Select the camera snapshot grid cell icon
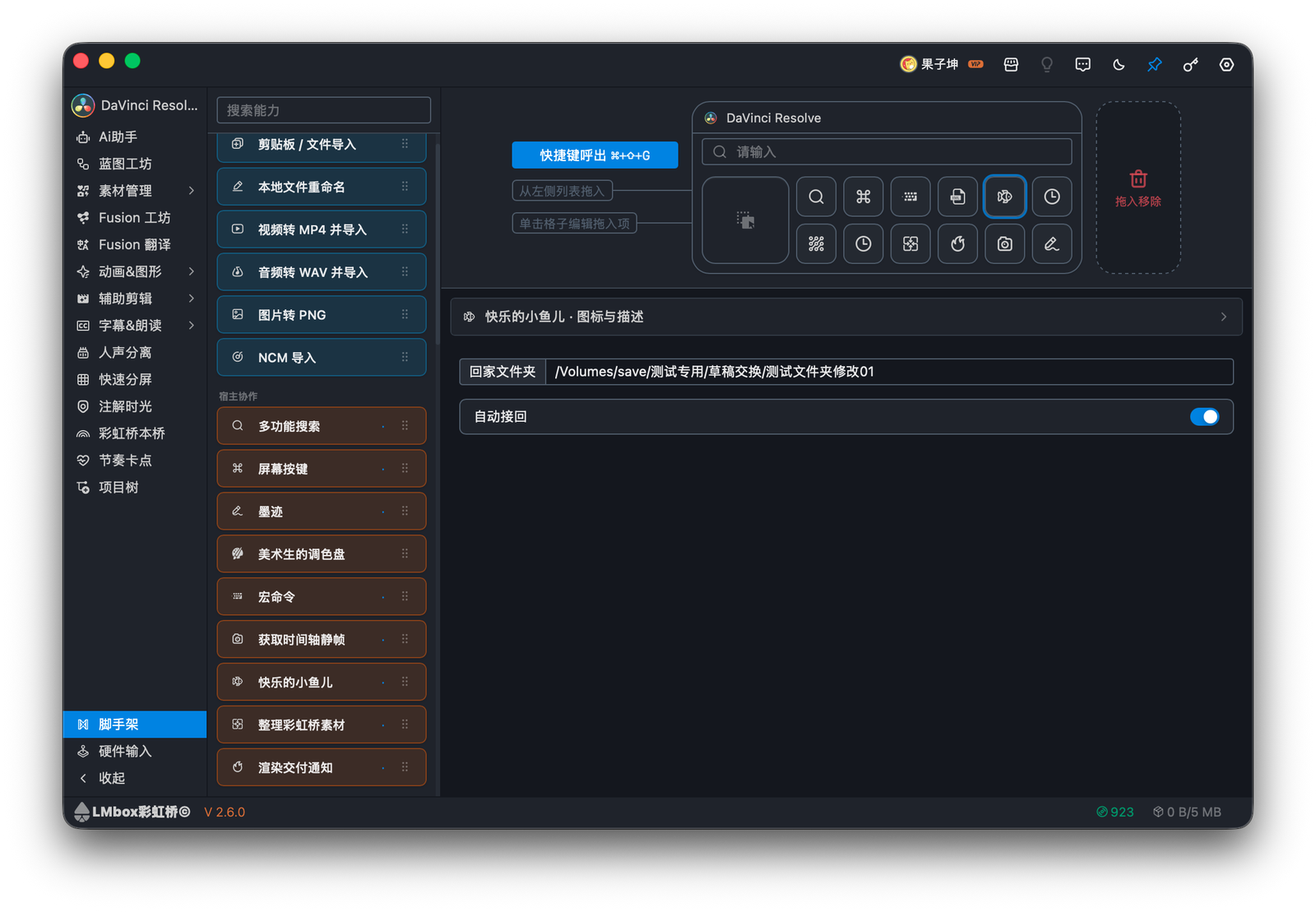1316x912 pixels. (1004, 244)
